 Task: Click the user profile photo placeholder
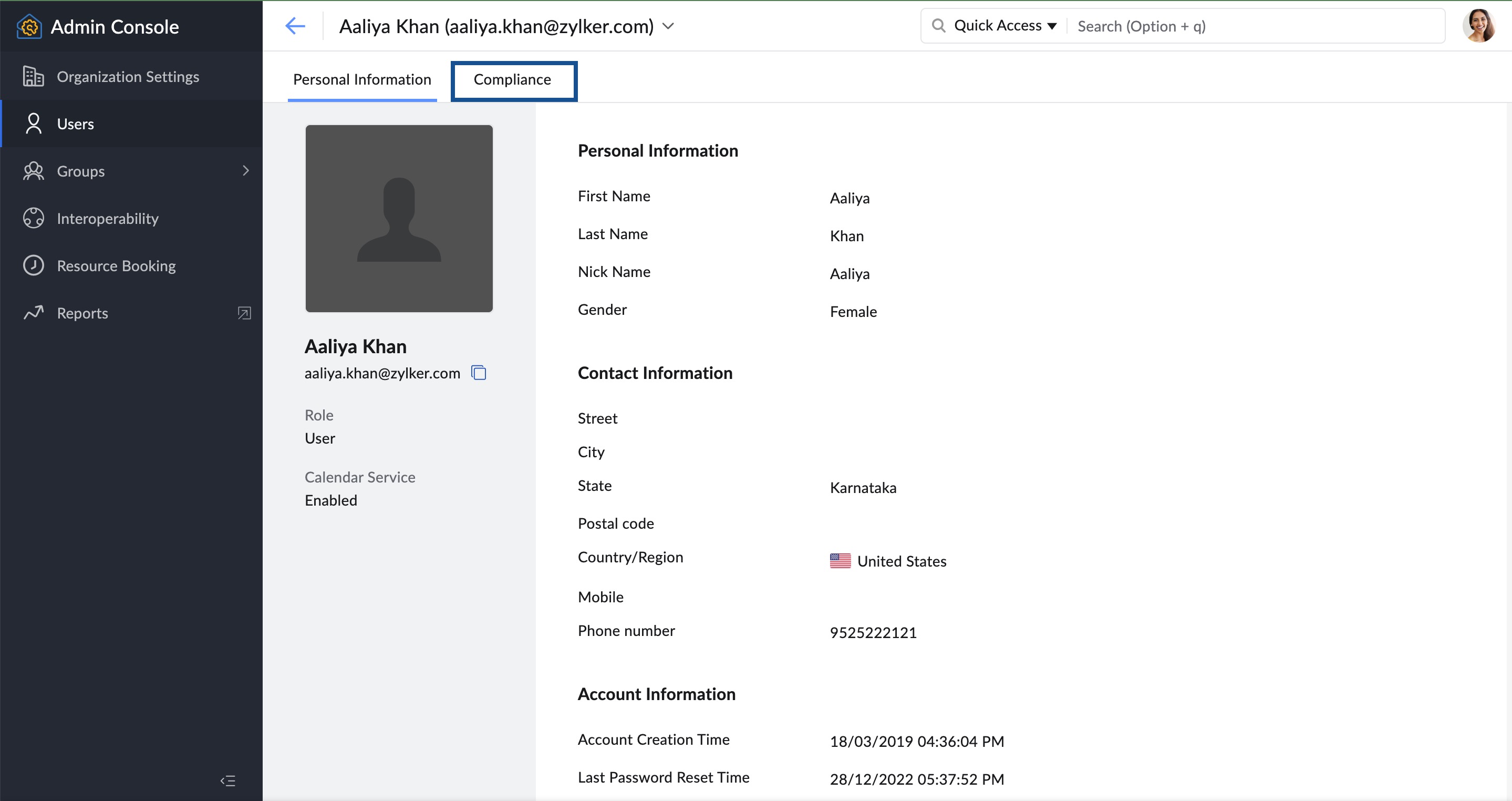coord(399,219)
